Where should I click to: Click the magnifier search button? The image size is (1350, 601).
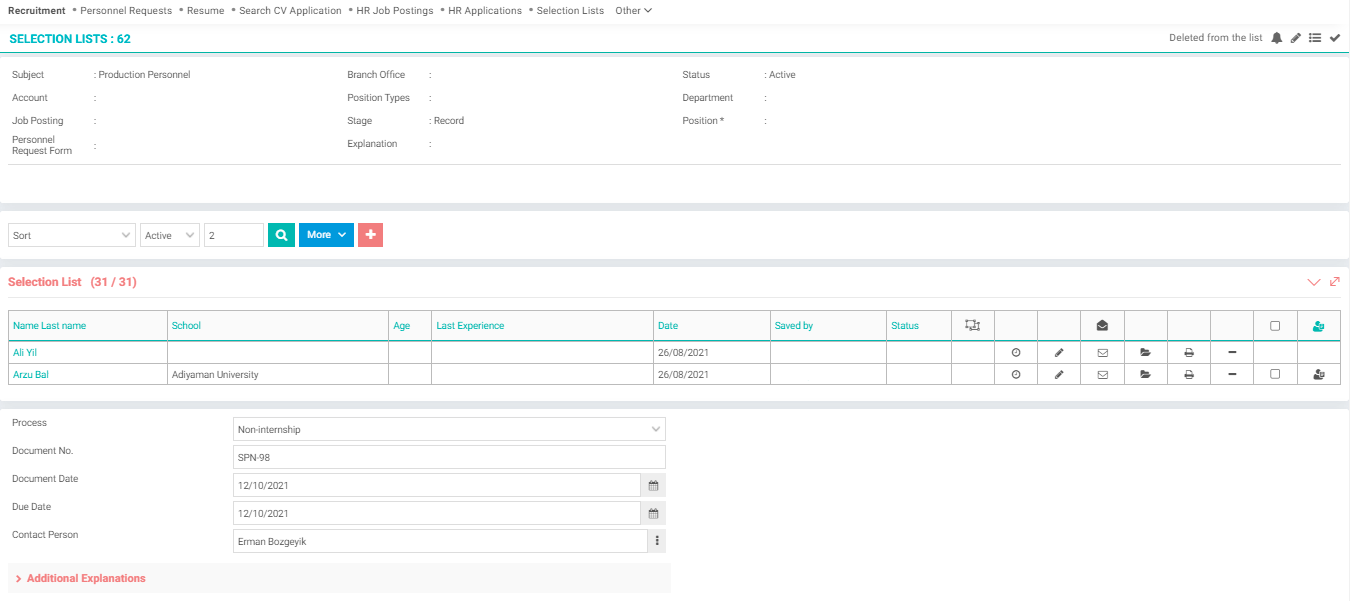[x=281, y=235]
